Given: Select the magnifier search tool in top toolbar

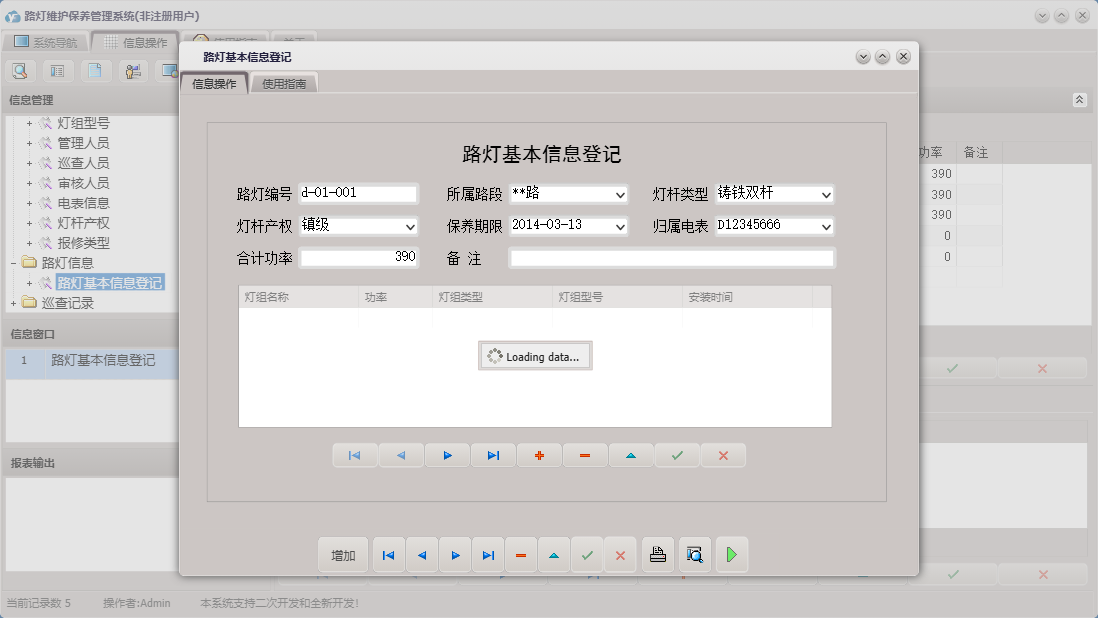Looking at the screenshot, I should pyautogui.click(x=20, y=71).
